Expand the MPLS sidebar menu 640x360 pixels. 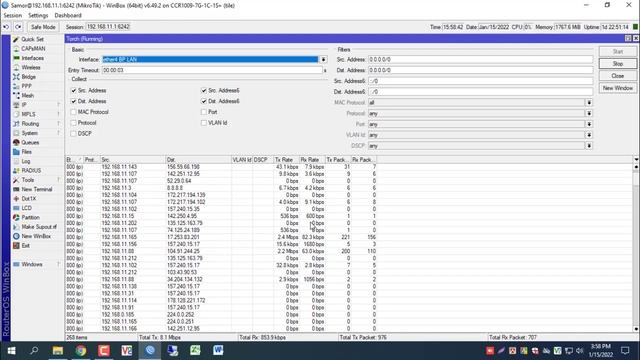pyautogui.click(x=37, y=114)
